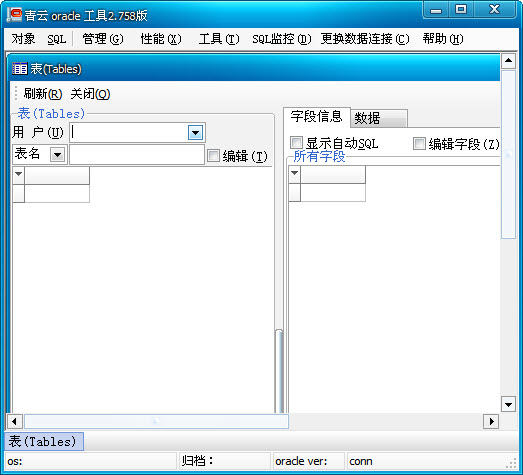Viewport: 523px width, 475px height.
Task: Click the vertical scrollbar up arrow
Action: [508, 60]
